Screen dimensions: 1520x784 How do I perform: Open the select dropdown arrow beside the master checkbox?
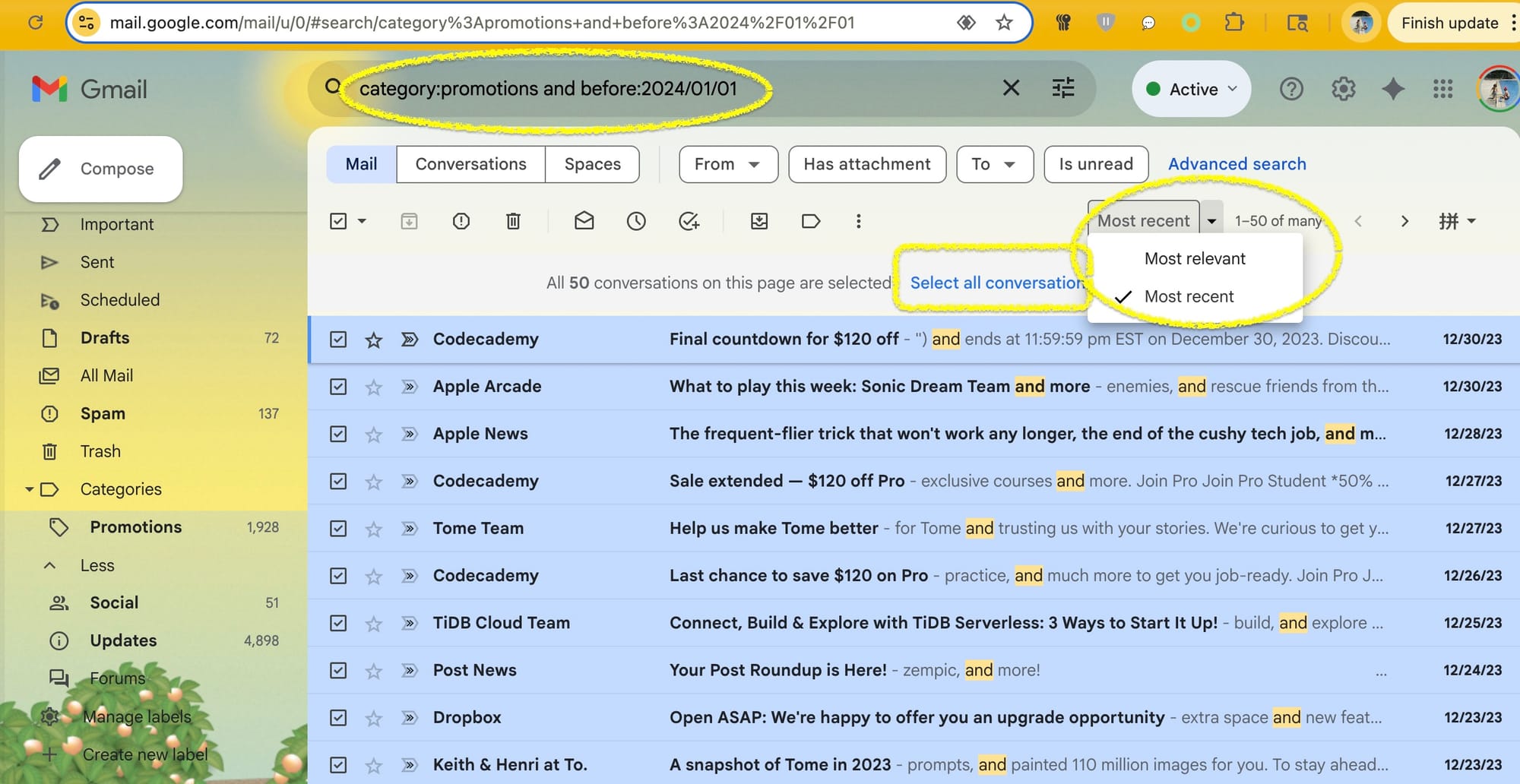362,221
